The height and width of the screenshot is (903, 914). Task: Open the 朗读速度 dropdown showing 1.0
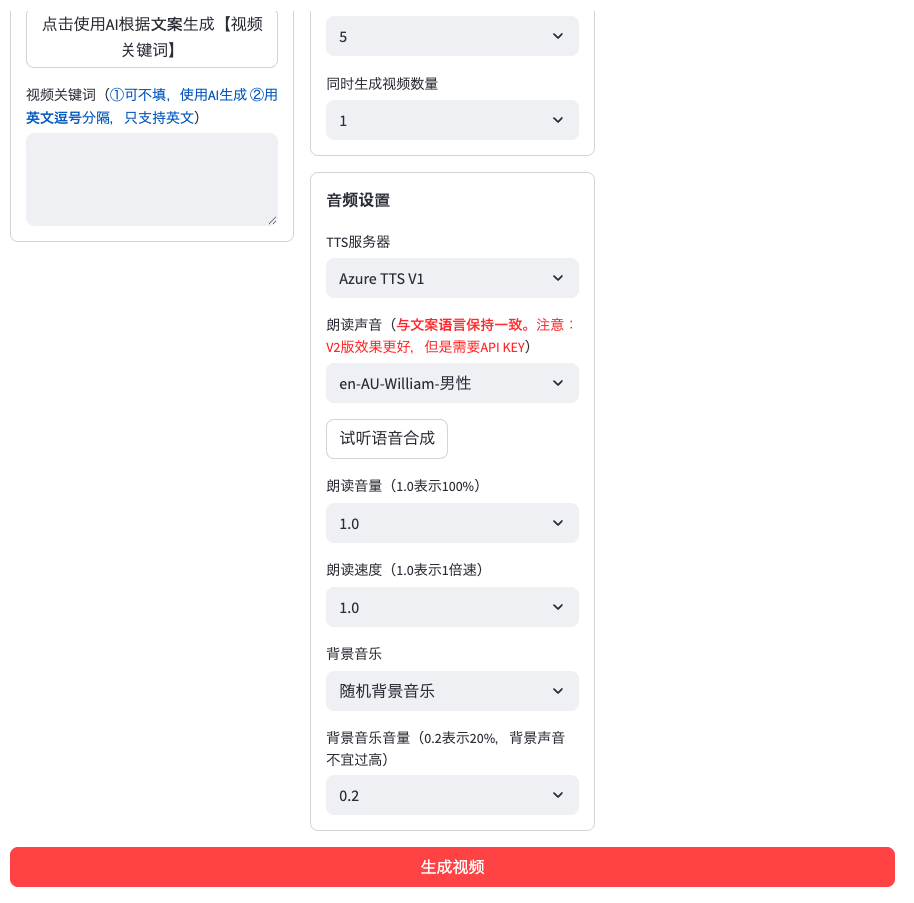click(x=452, y=607)
